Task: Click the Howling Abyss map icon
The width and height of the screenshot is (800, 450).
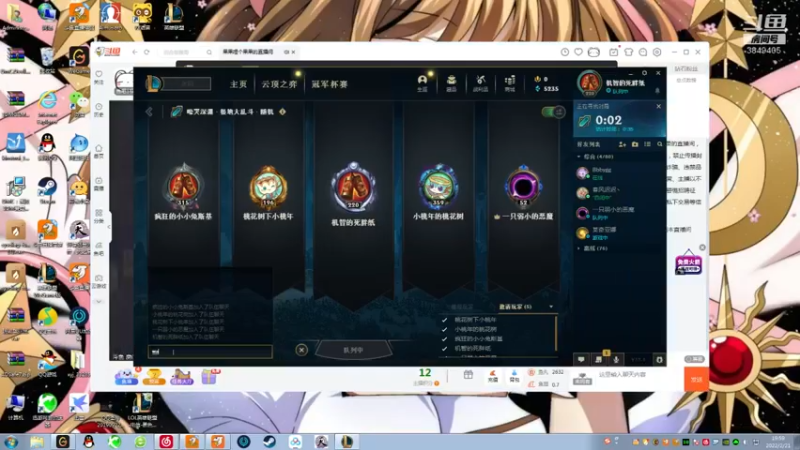Action: click(x=177, y=112)
